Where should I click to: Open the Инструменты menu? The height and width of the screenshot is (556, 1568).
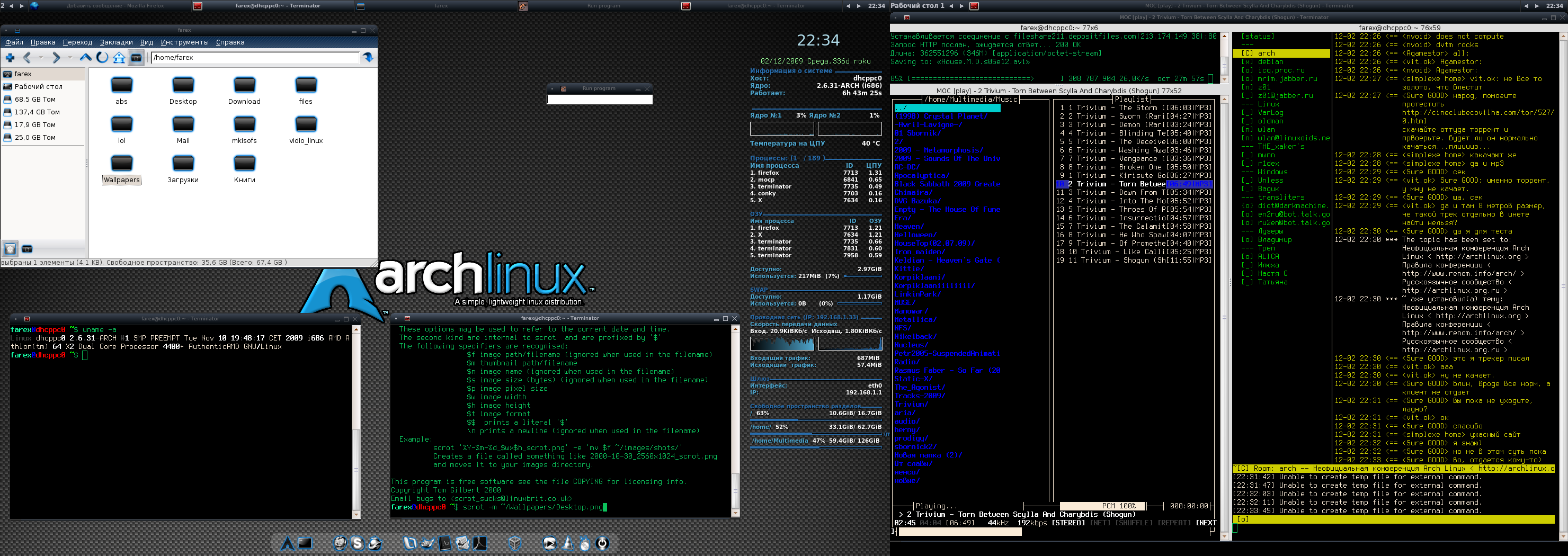coord(184,42)
